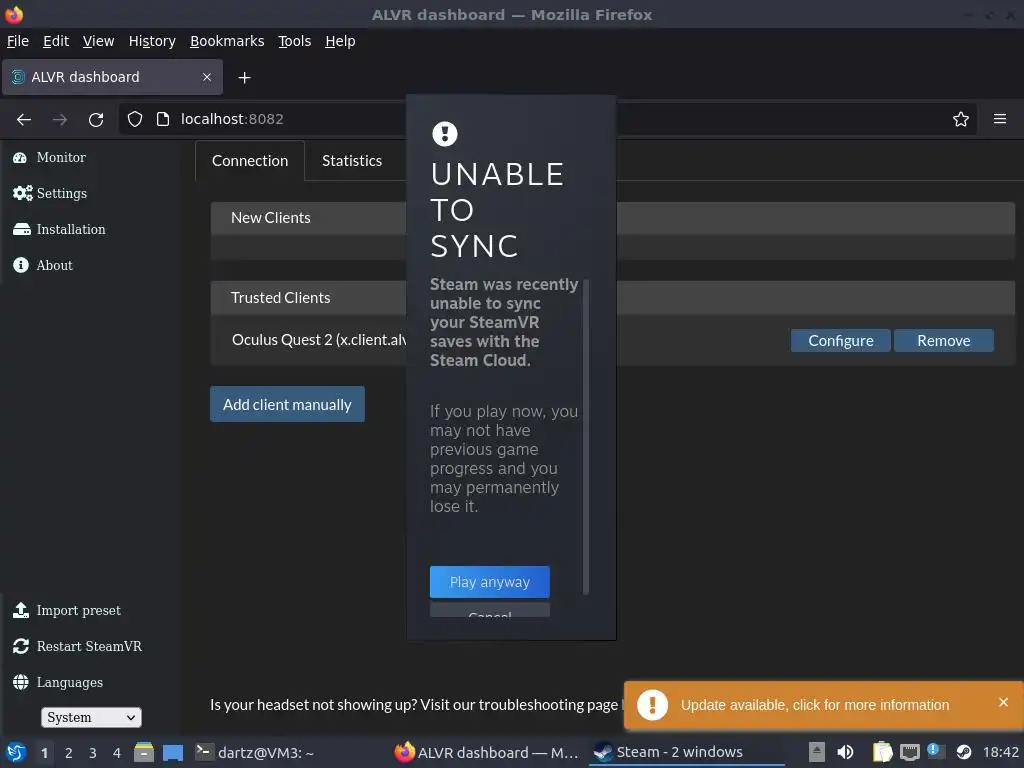Click the network tray icon
The width and height of the screenshot is (1024, 768).
pos(910,752)
